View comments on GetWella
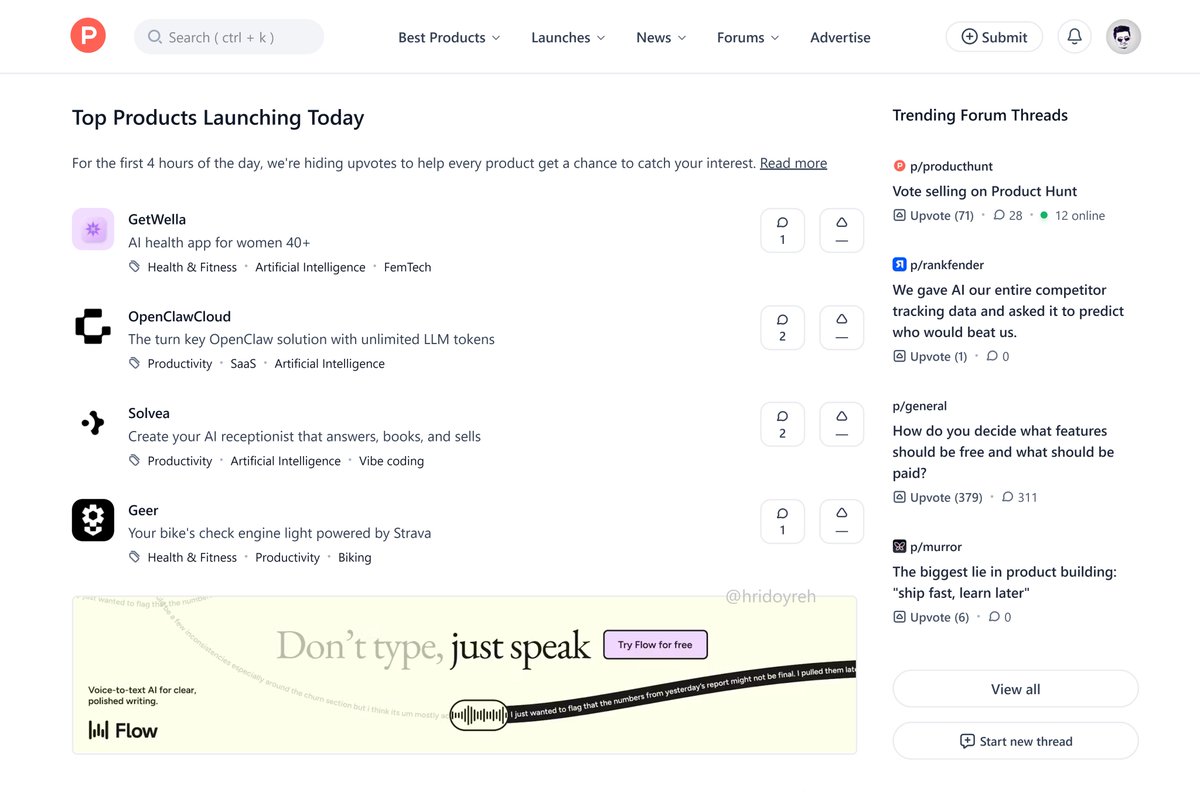Viewport: 1200px width, 792px height. (782, 230)
